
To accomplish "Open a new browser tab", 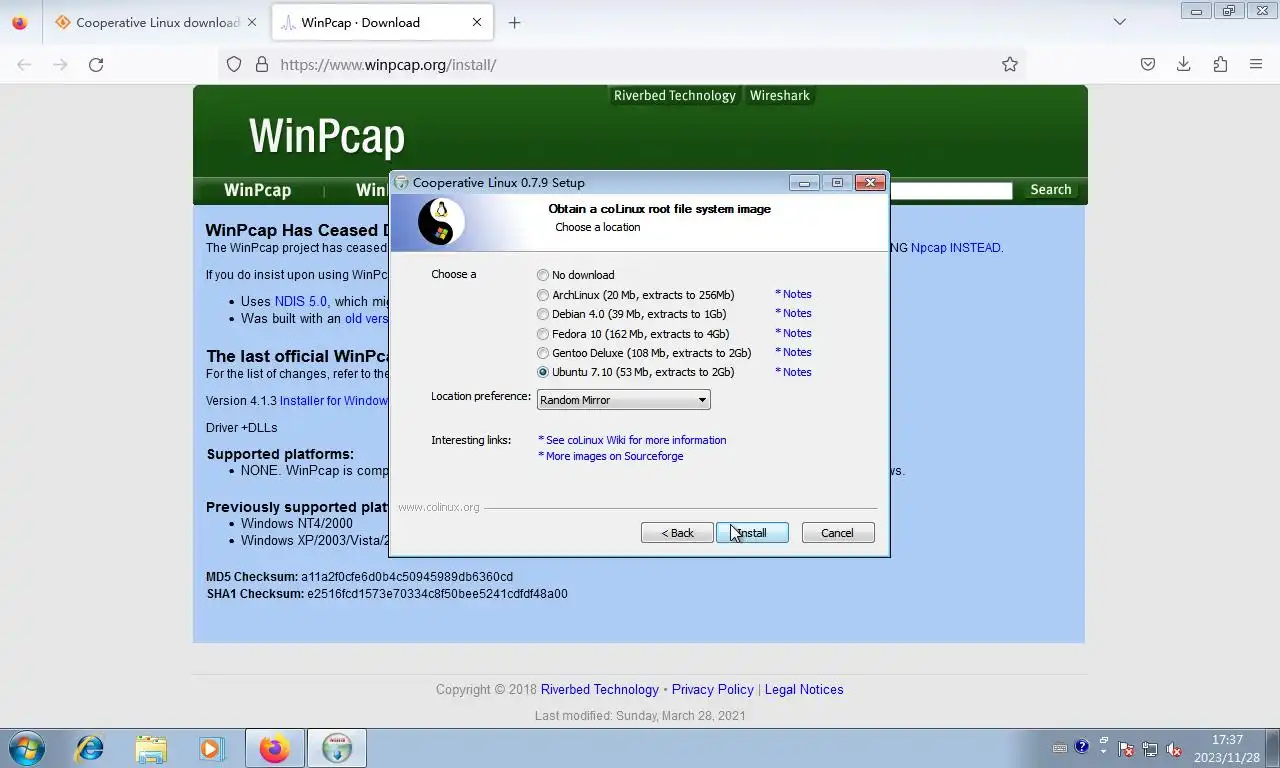I will 514,22.
